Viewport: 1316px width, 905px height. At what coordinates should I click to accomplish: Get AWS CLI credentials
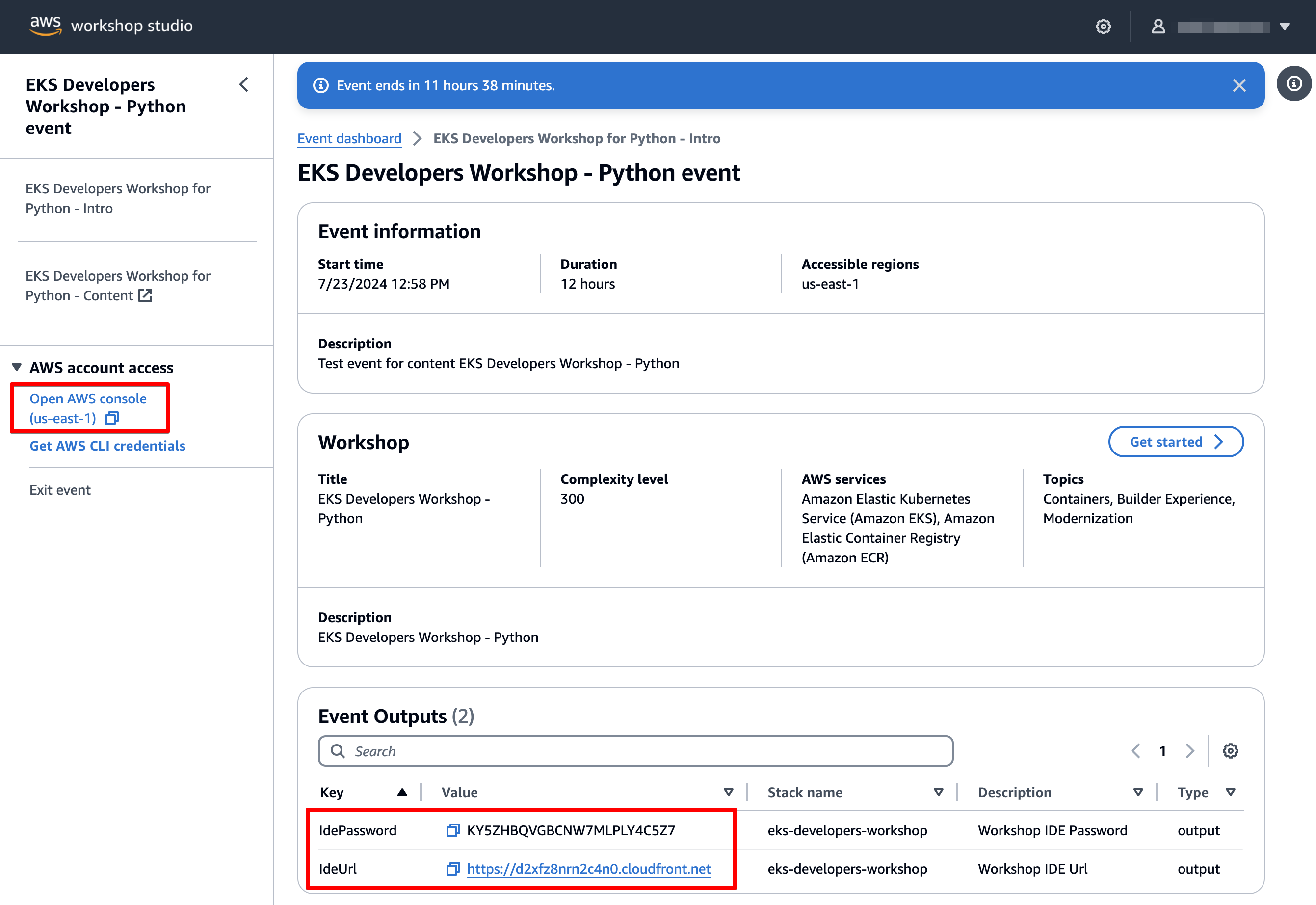click(x=107, y=446)
